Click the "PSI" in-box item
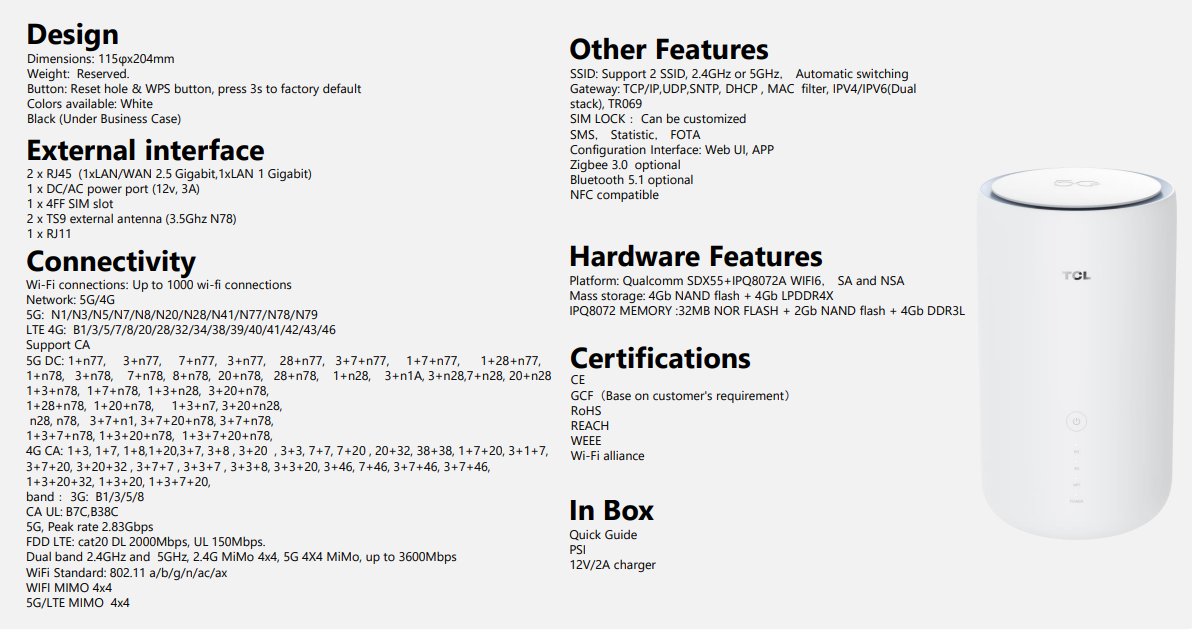1192x635 pixels. pyautogui.click(x=578, y=550)
